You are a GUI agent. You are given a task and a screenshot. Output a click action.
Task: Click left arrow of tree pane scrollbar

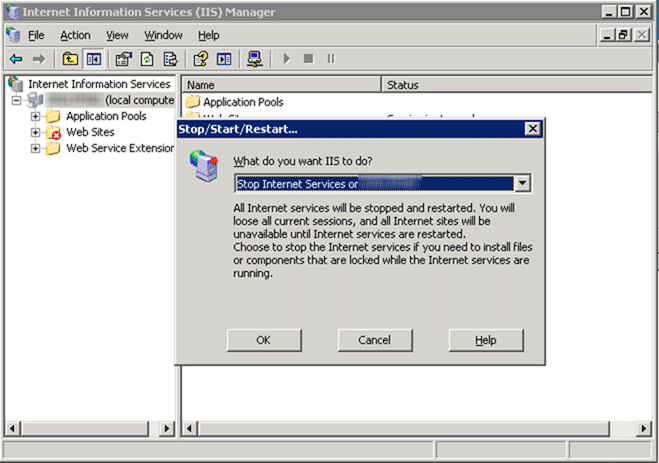(x=13, y=428)
